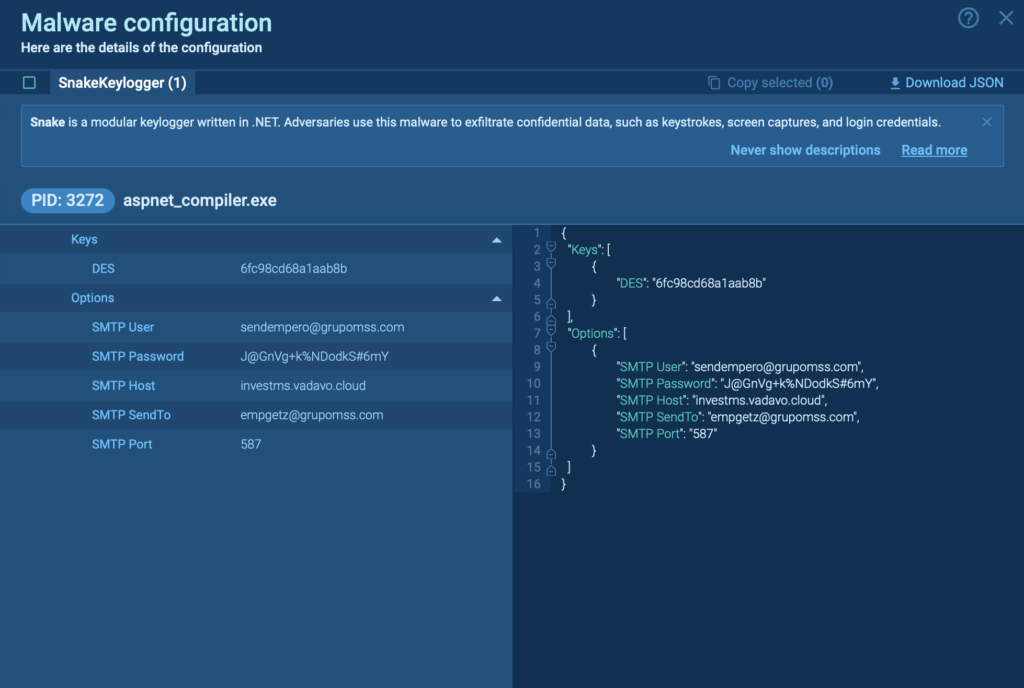Collapse the Keys section arrow
The image size is (1024, 688).
[x=496, y=240]
